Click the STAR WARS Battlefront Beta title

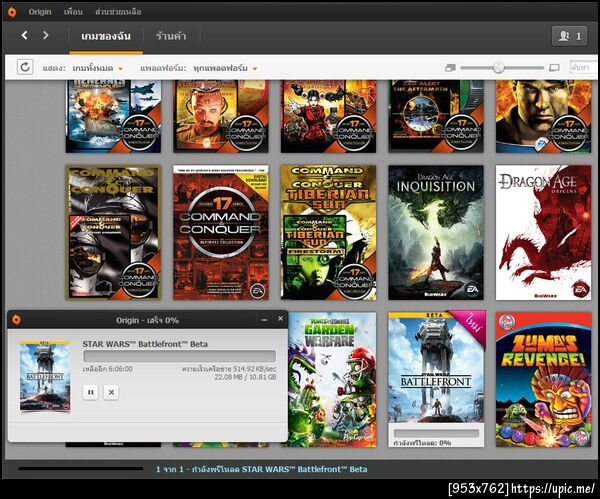pyautogui.click(x=145, y=344)
